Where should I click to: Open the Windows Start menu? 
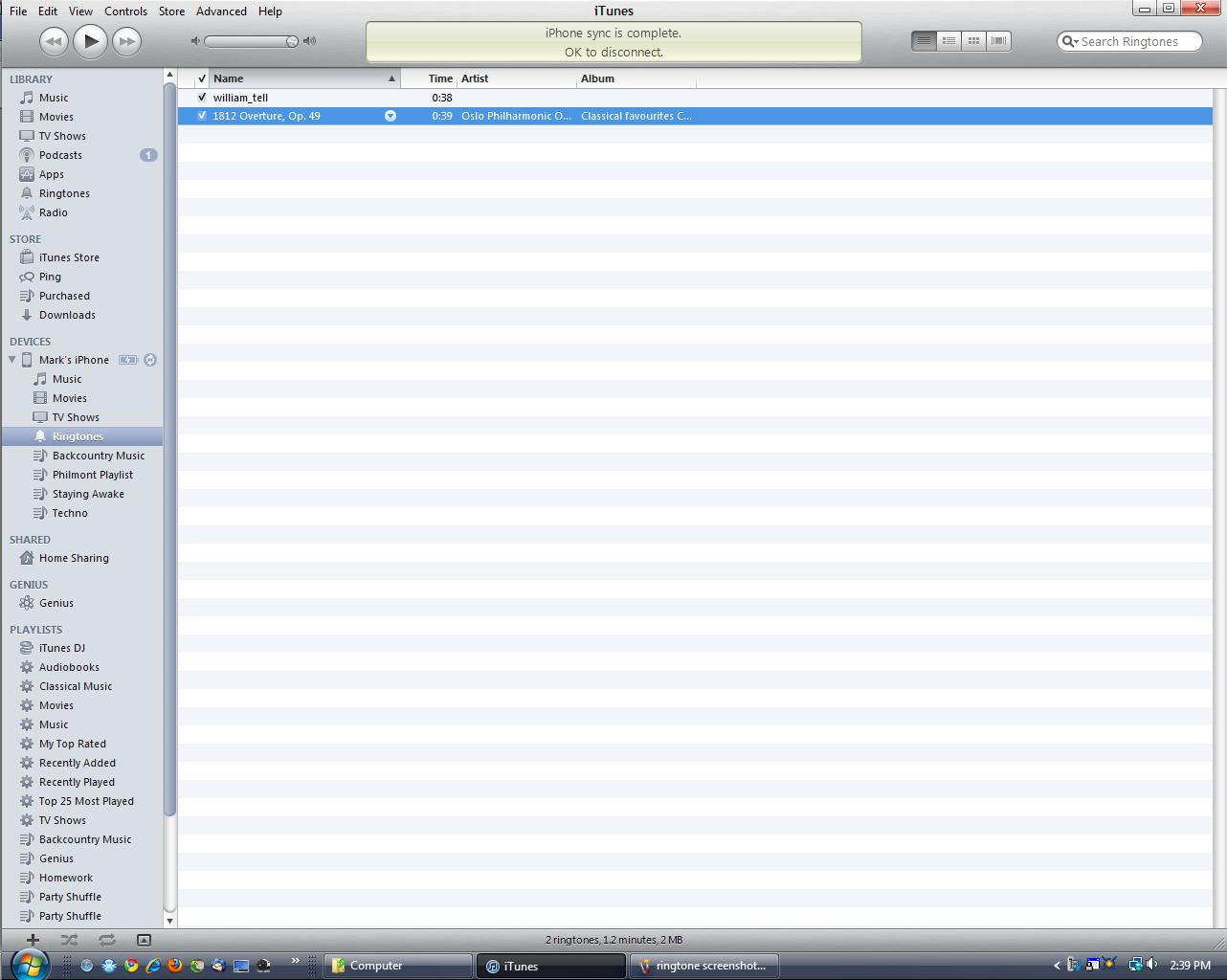coord(29,964)
